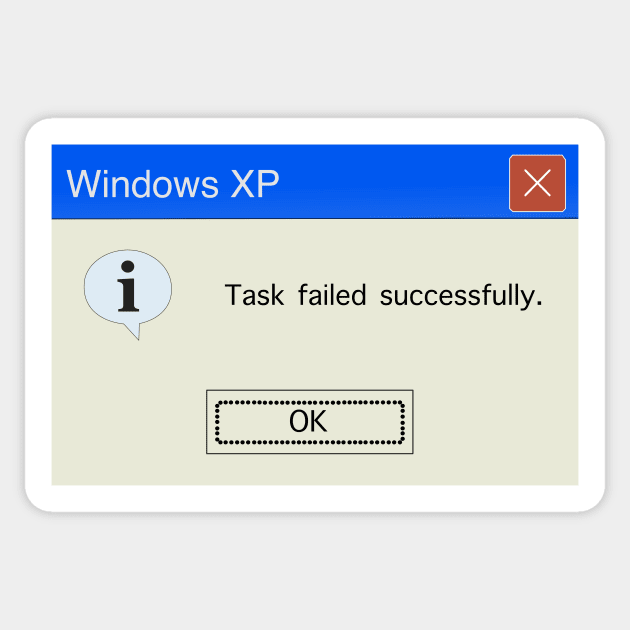Close the Windows XP dialog

(x=537, y=183)
